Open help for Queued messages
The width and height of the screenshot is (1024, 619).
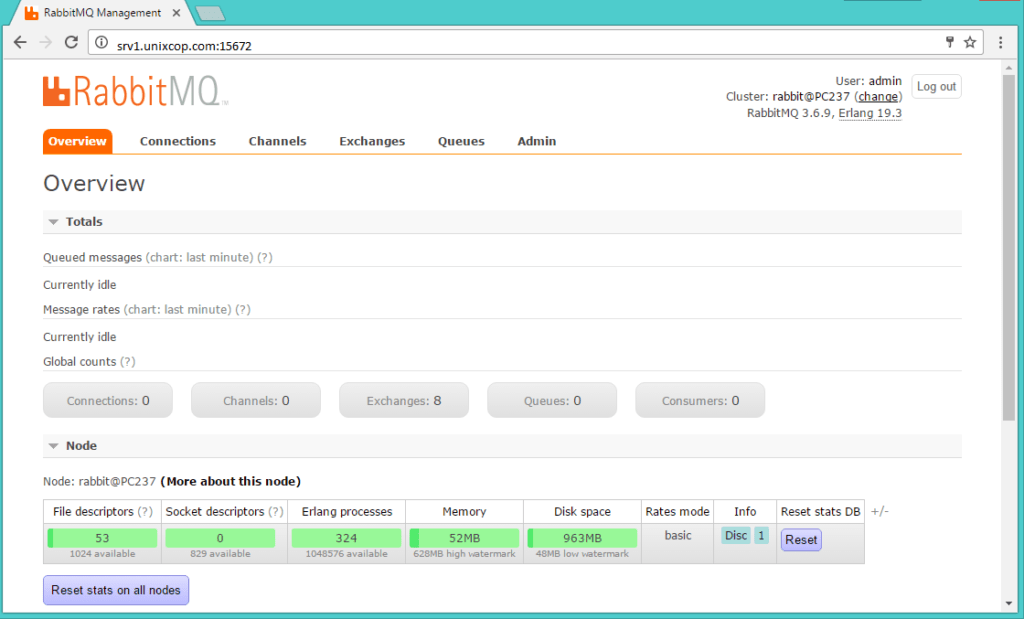pos(264,257)
